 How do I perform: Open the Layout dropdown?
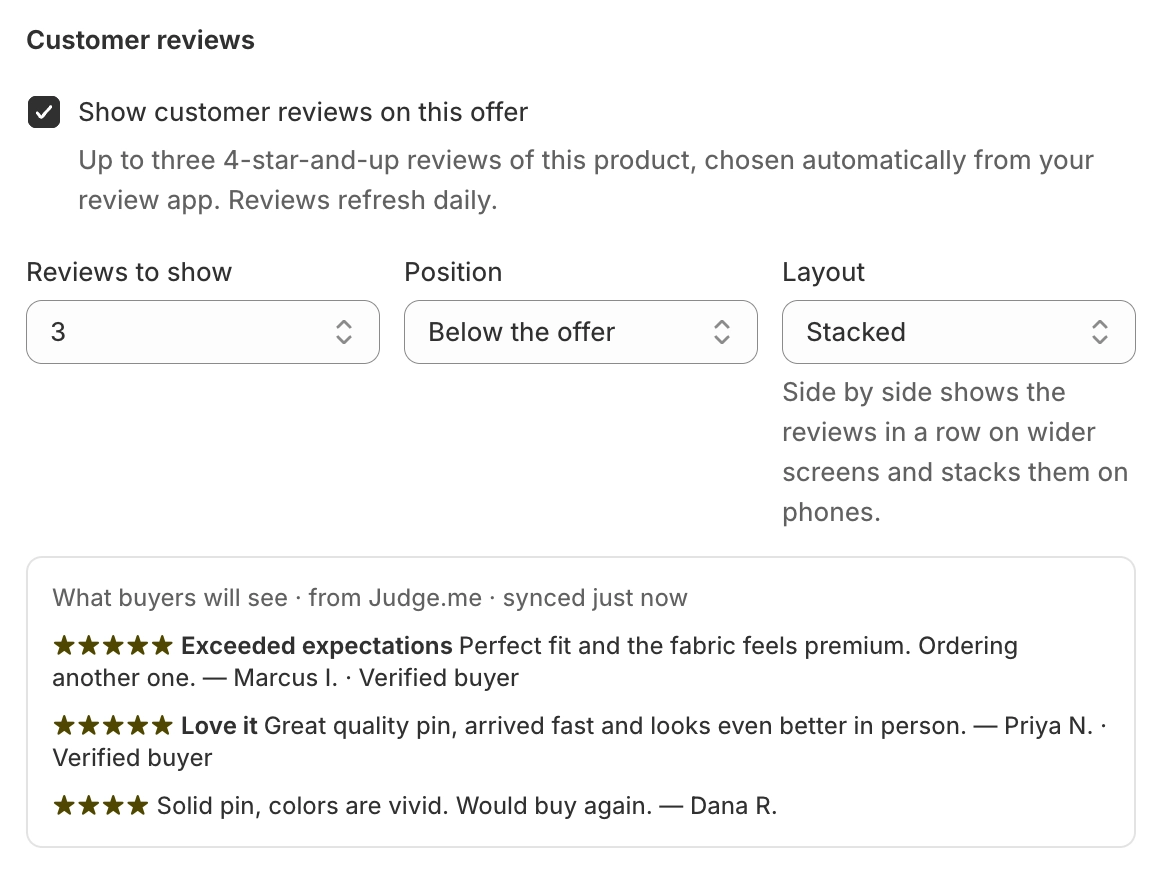(x=959, y=332)
